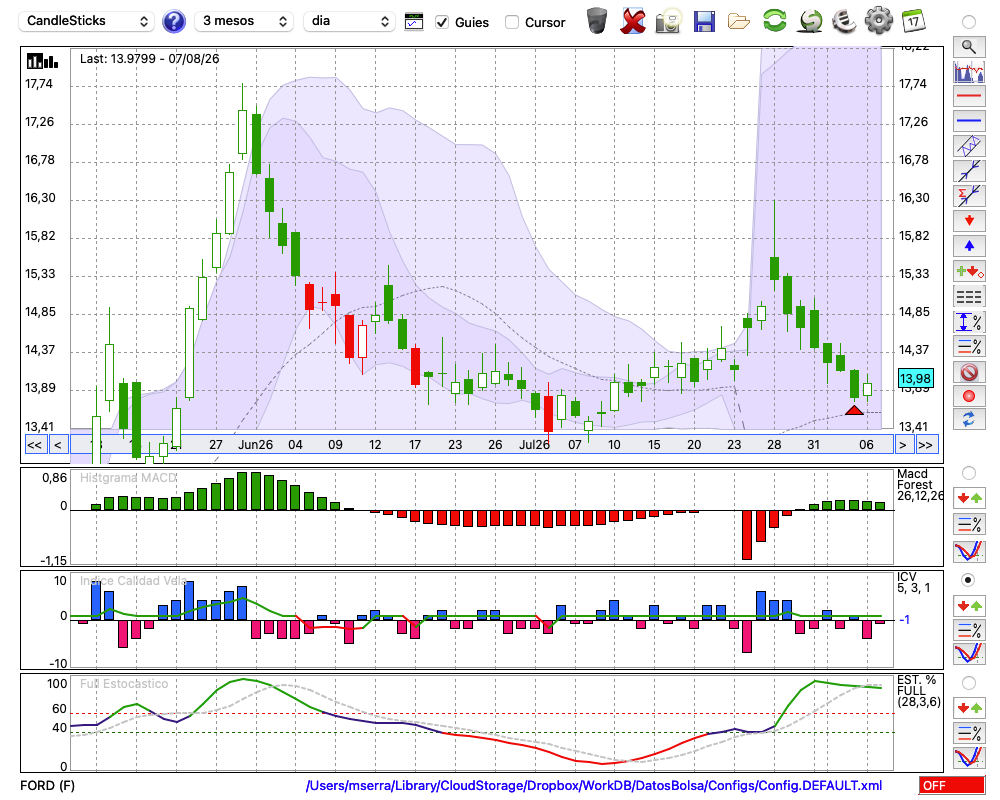This screenshot has width=1000, height=800.
Task: Click the << rewind timeline button
Action: tap(35, 445)
